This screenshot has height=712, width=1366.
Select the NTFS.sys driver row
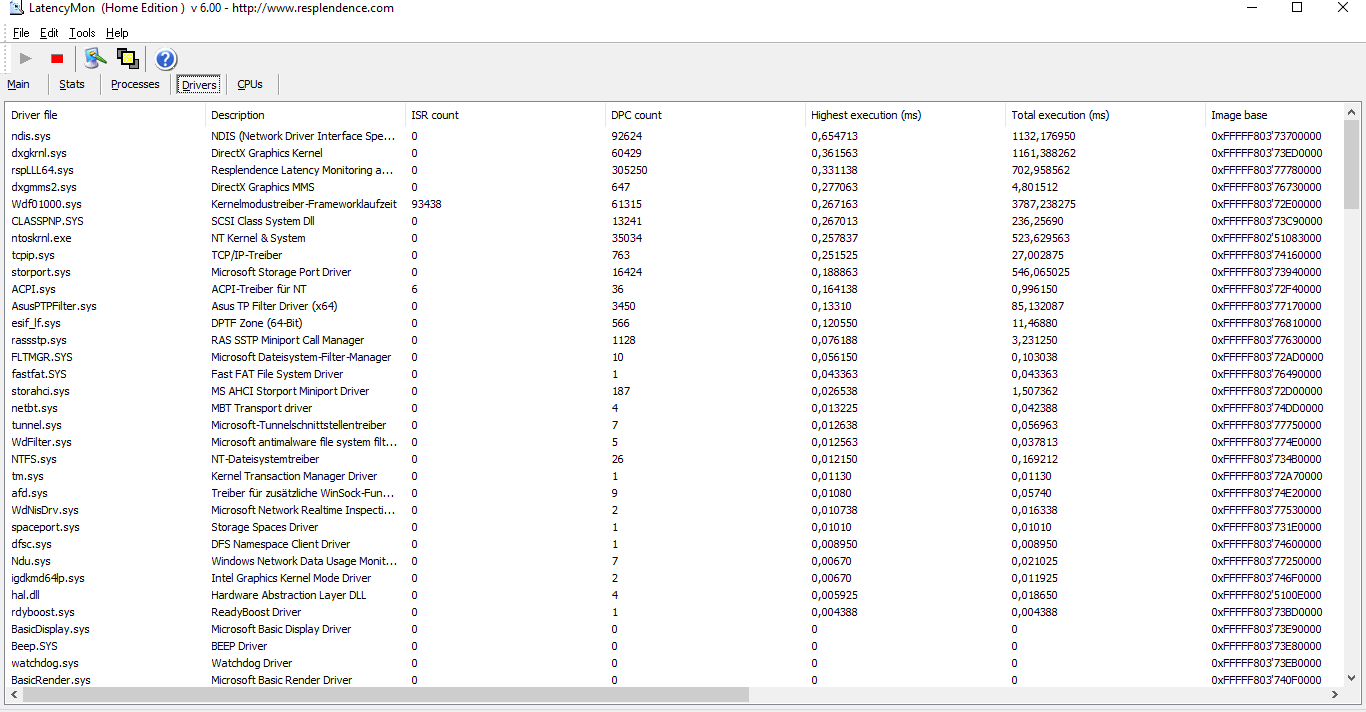pyautogui.click(x=674, y=459)
